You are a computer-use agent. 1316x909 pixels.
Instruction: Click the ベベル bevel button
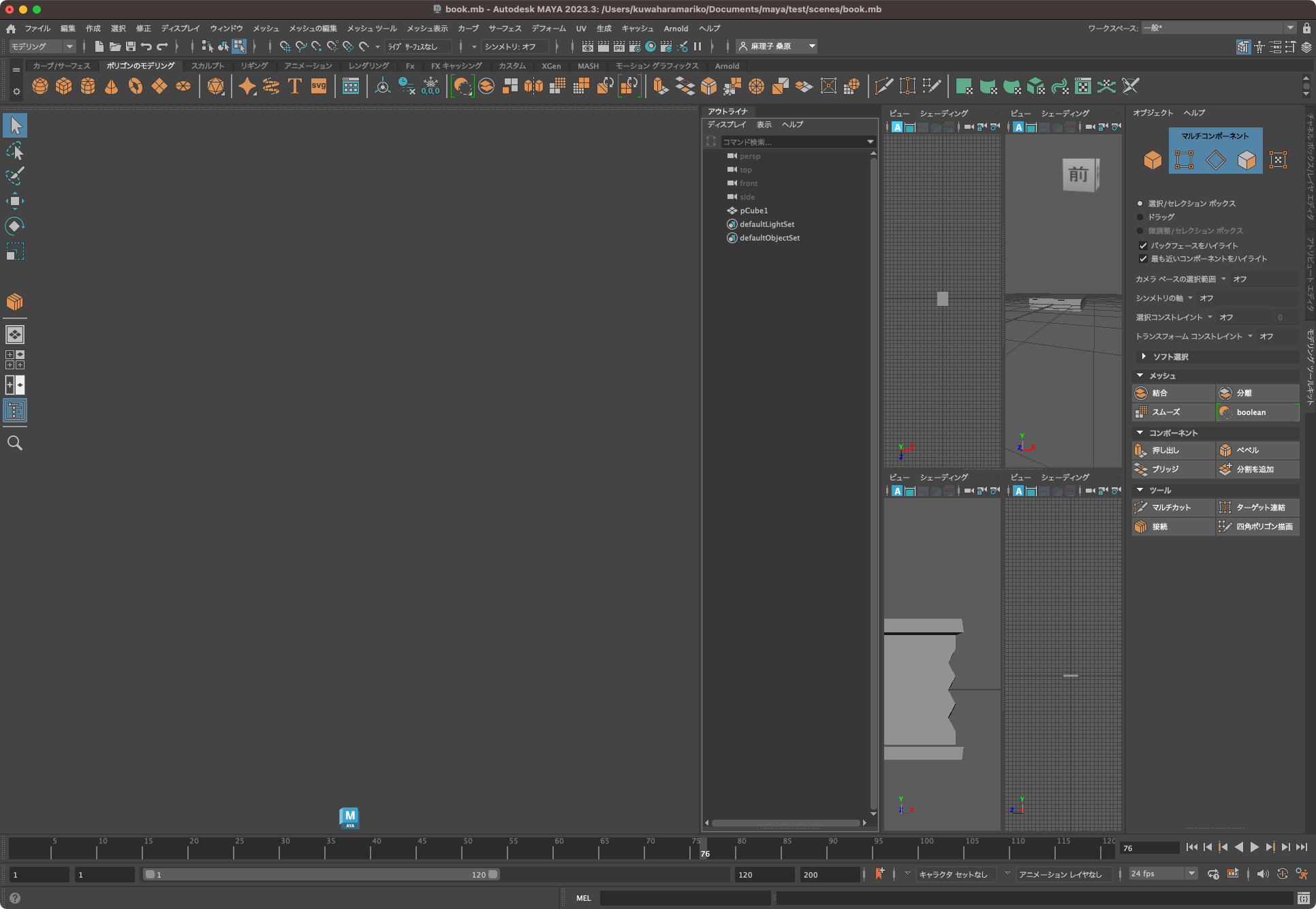click(1257, 450)
